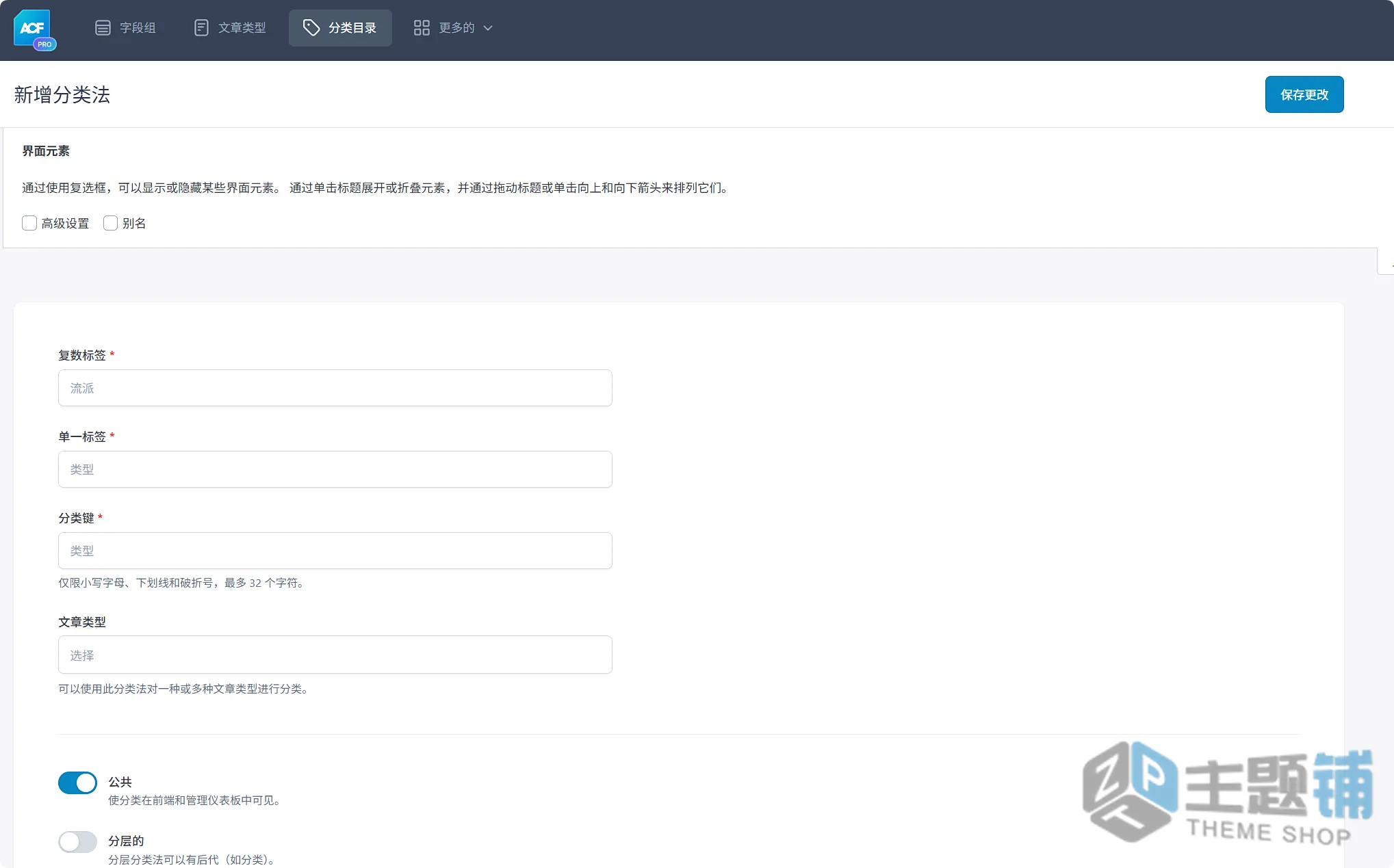
Task: Click the 新增分类法 page title
Action: click(x=62, y=94)
